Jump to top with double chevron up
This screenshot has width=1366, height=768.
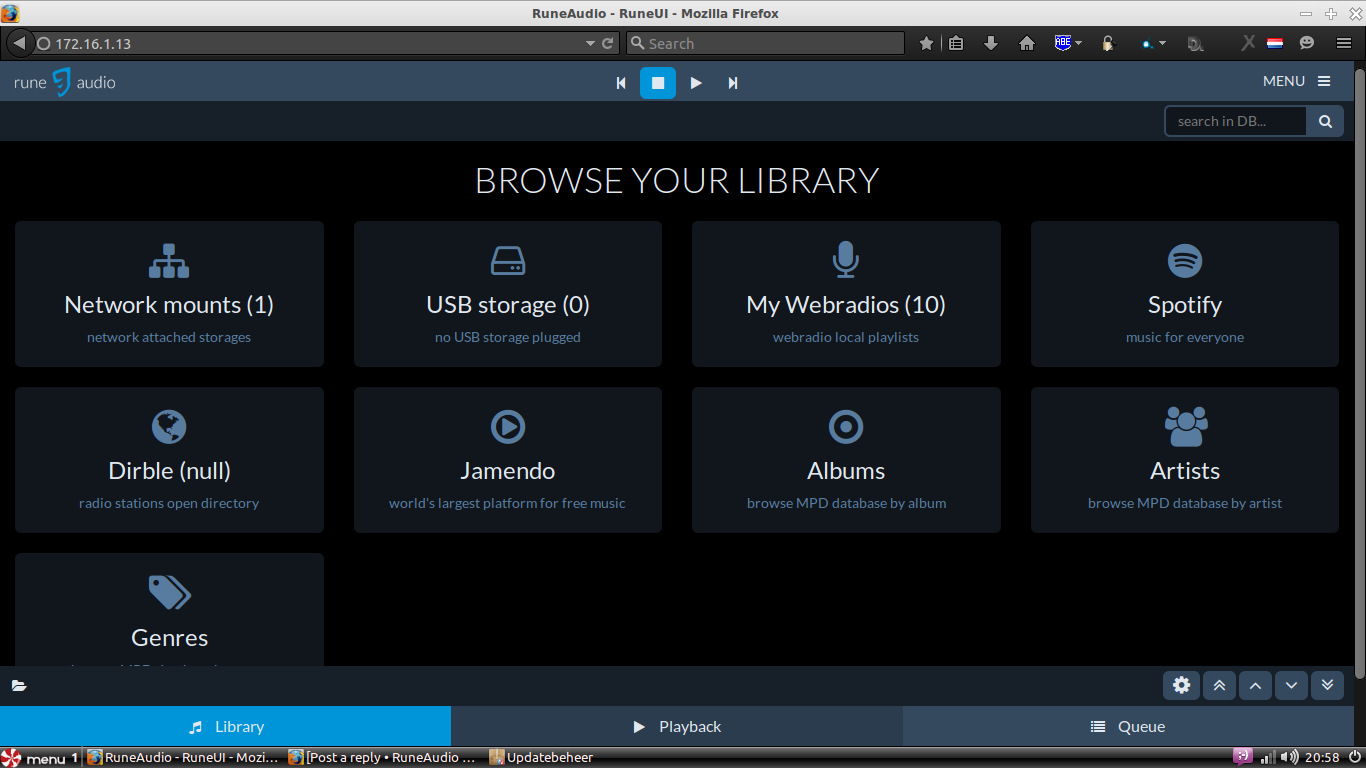coord(1219,685)
